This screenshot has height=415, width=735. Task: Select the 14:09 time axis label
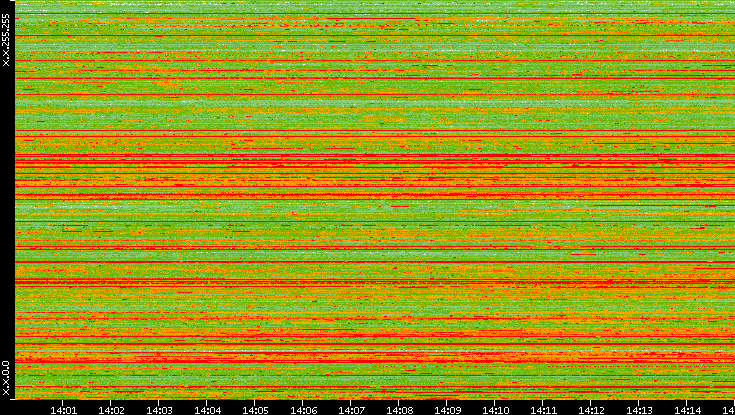click(447, 410)
